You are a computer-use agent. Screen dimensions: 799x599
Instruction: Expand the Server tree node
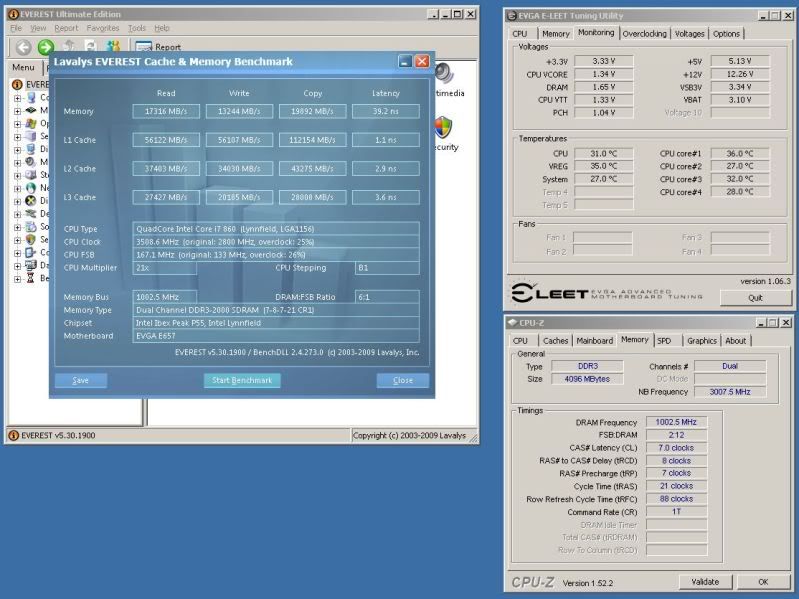tap(17, 137)
